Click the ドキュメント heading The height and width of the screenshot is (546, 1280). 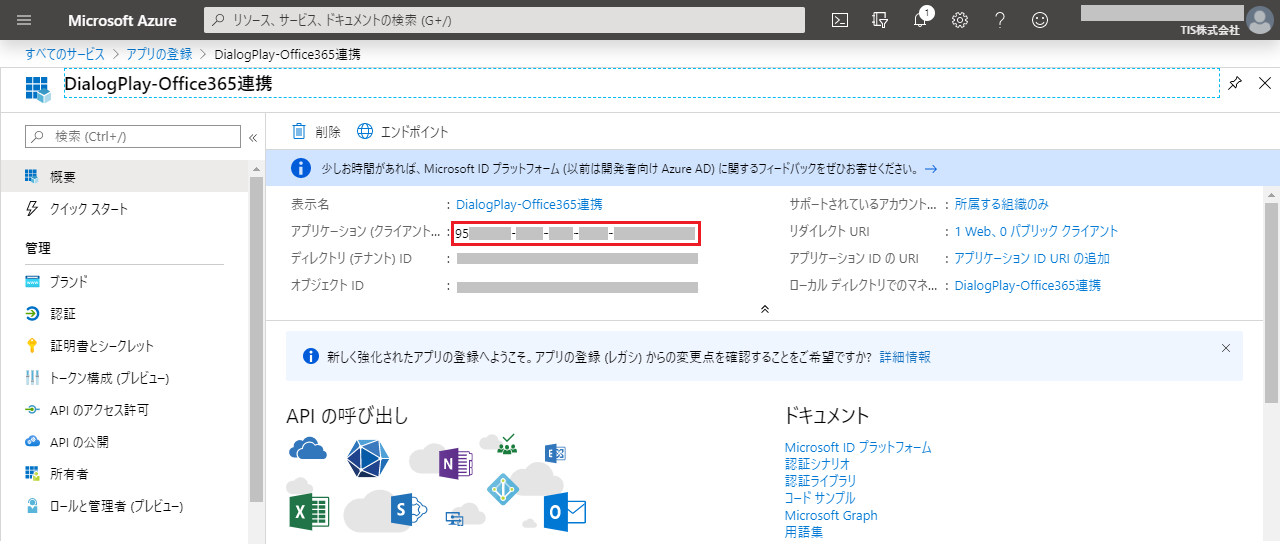(x=827, y=415)
